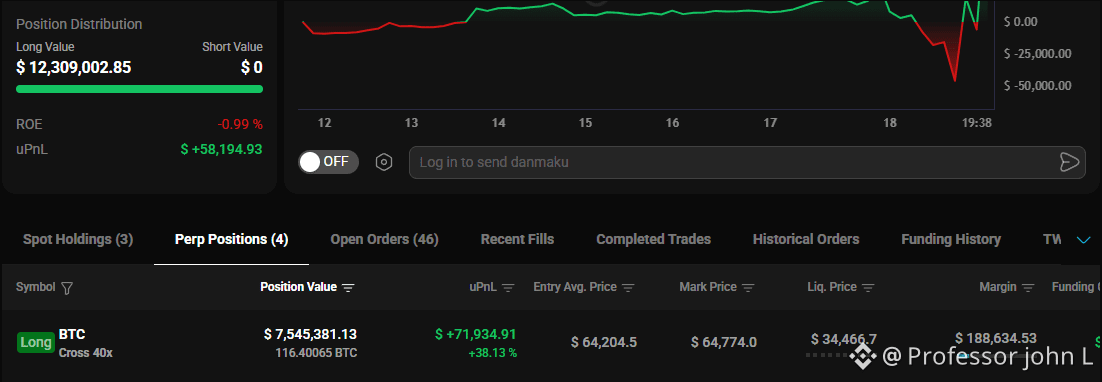Click position value $ 7,545,381.13
1102x382 pixels.
(310, 334)
